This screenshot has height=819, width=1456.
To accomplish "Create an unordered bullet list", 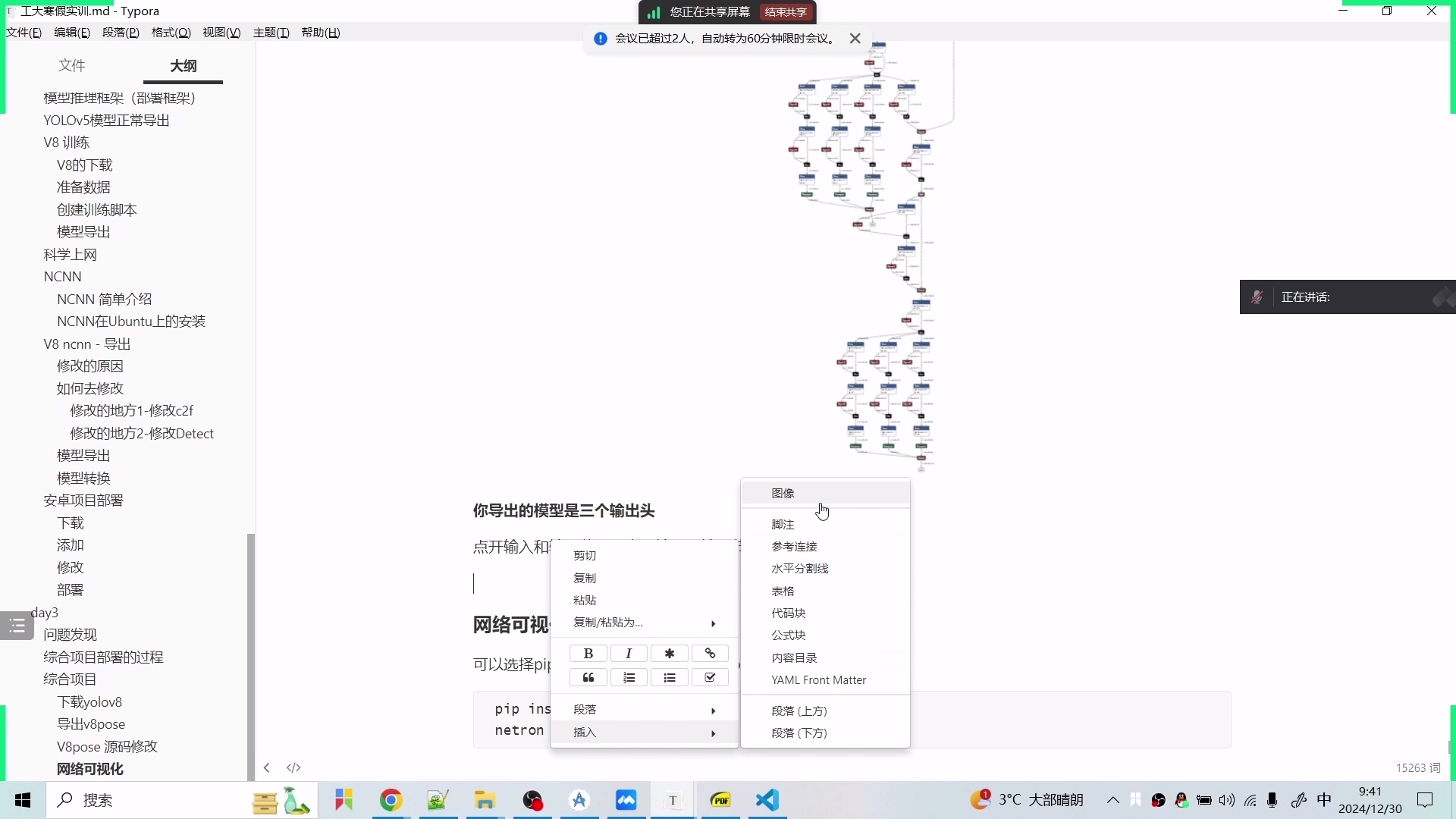I will coord(670,677).
